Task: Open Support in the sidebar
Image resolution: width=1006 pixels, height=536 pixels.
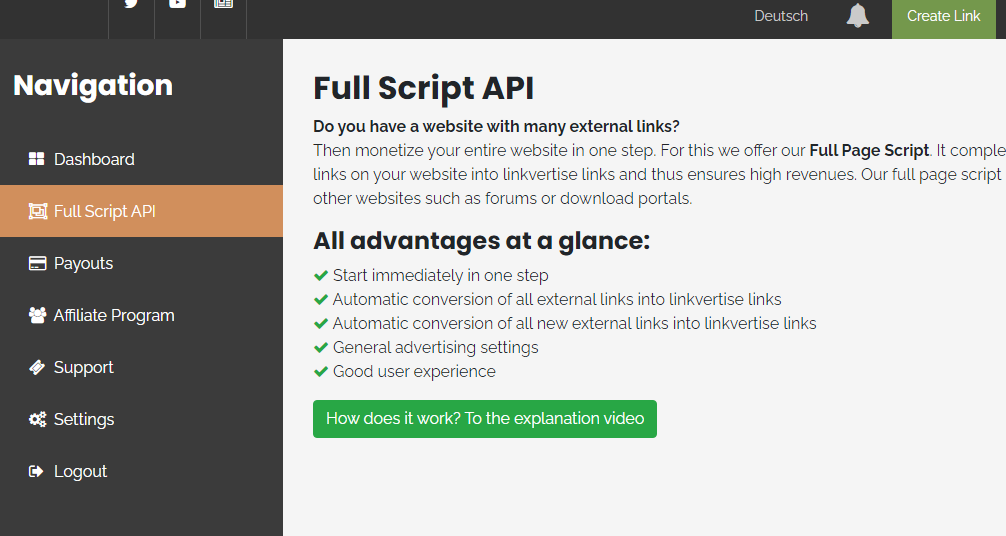Action: pos(83,367)
